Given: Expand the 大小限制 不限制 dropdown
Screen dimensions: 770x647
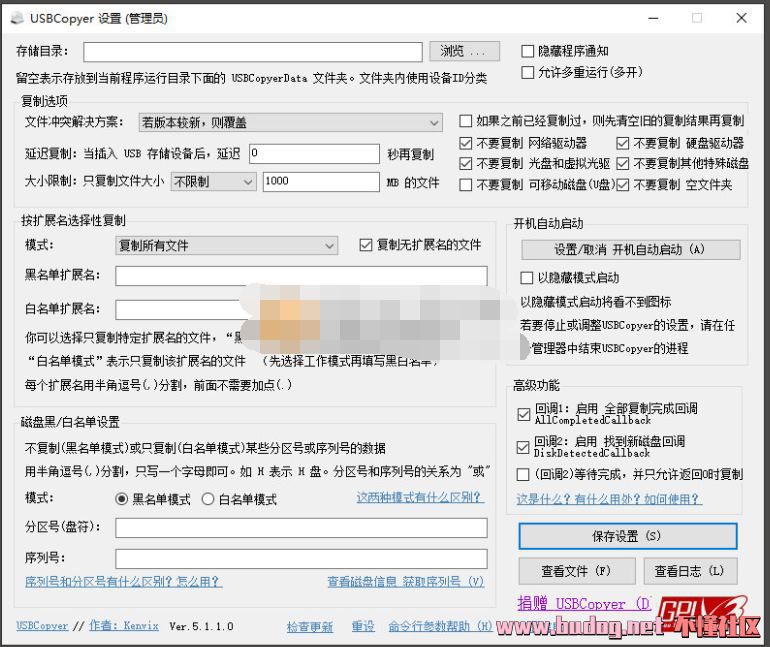Looking at the screenshot, I should tap(213, 182).
